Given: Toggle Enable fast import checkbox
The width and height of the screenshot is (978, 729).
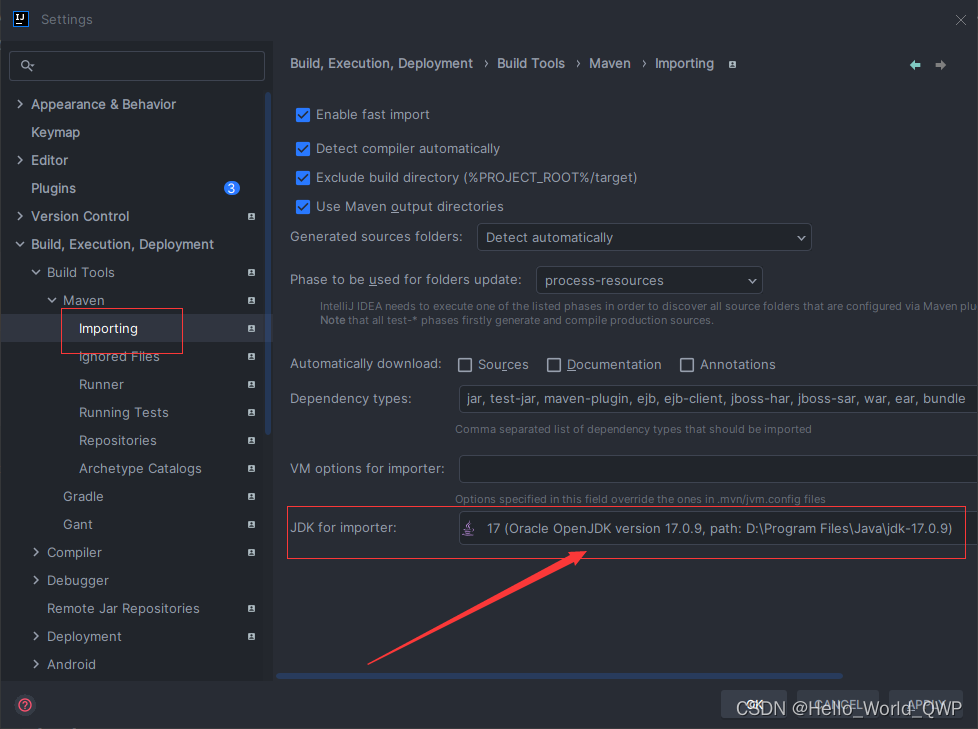Looking at the screenshot, I should tap(303, 115).
